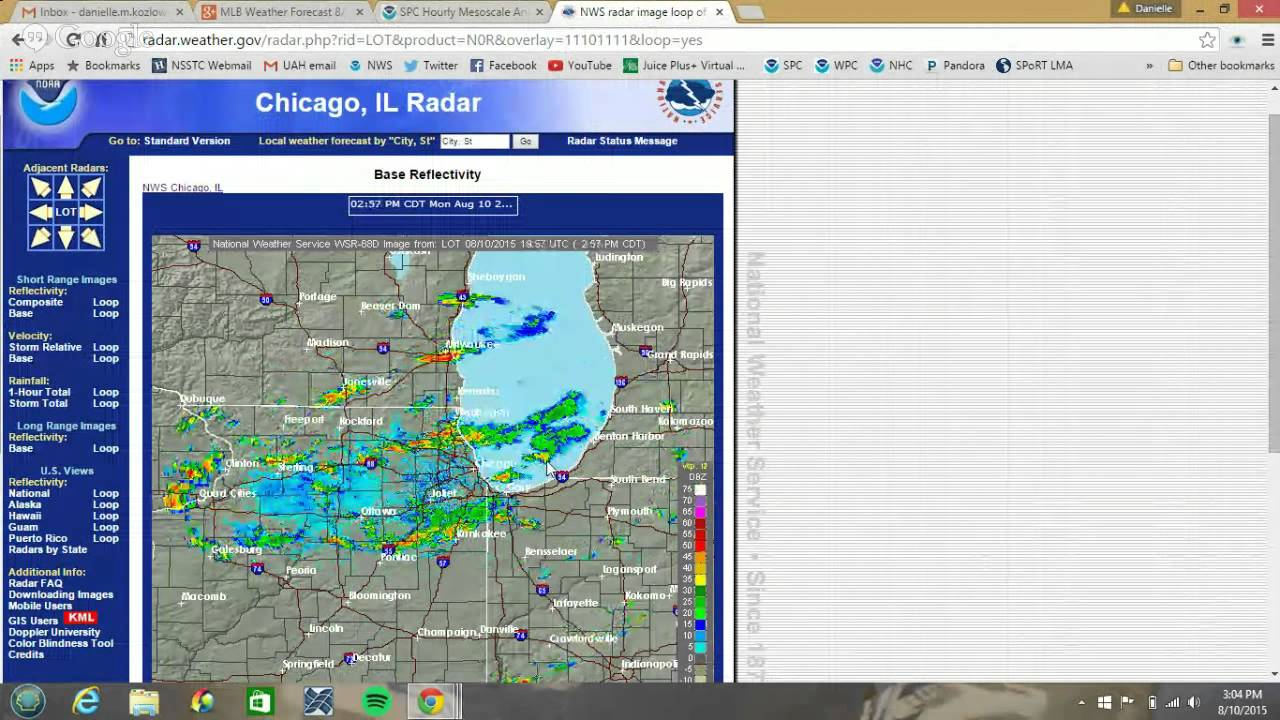This screenshot has width=1280, height=720.
Task: Open the Loop link beside Composite
Action: coord(106,302)
